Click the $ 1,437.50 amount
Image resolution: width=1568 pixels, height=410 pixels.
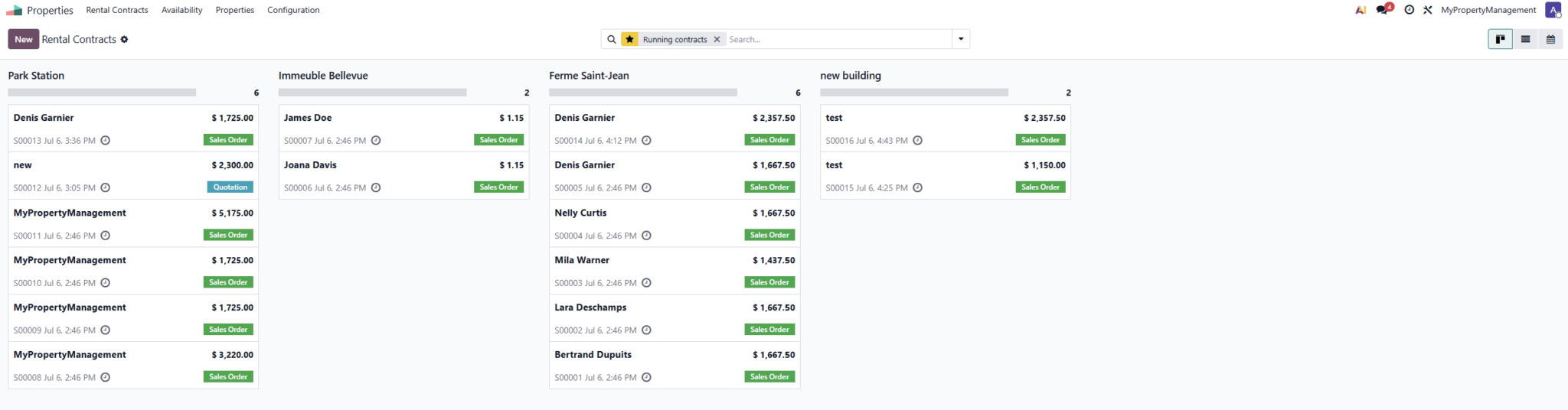[x=774, y=261]
